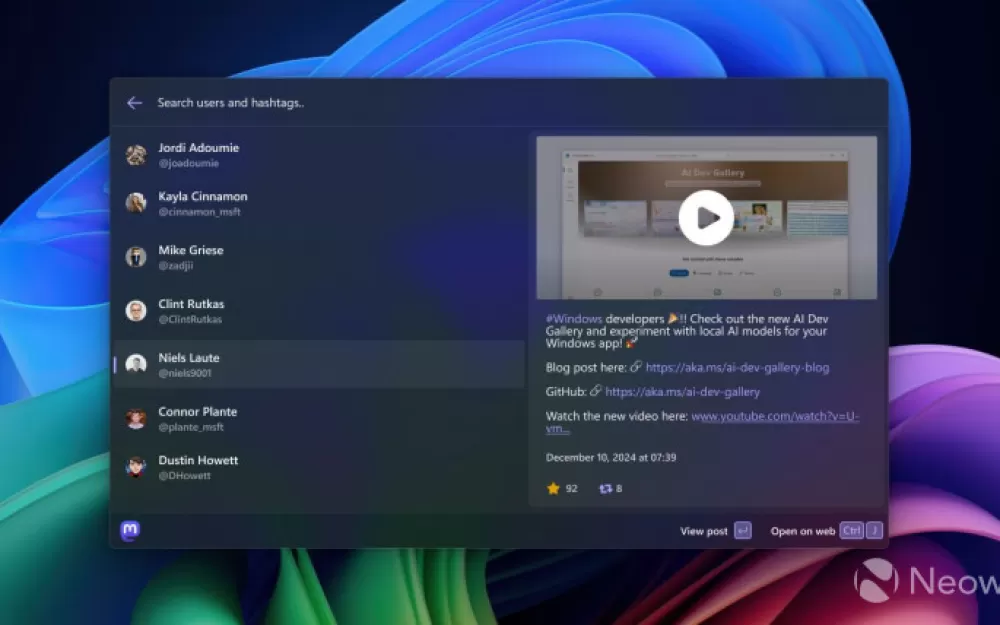Select Mike Griese avatar
The image size is (1000, 625).
click(x=136, y=256)
